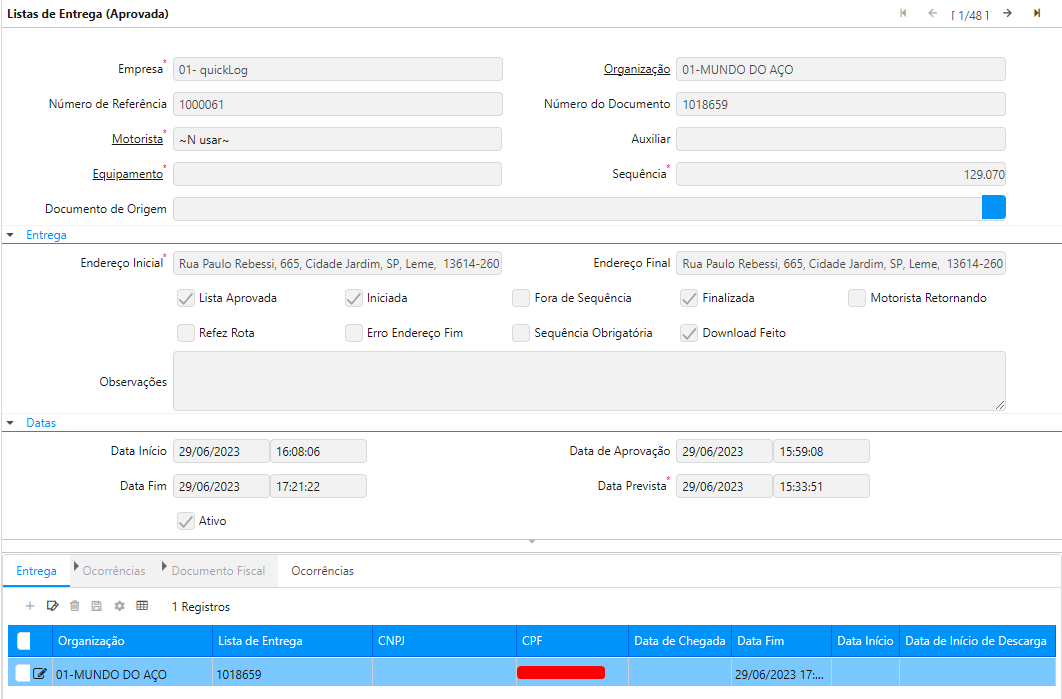1062x699 pixels.
Task: Select the Entrega tab
Action: [x=37, y=571]
